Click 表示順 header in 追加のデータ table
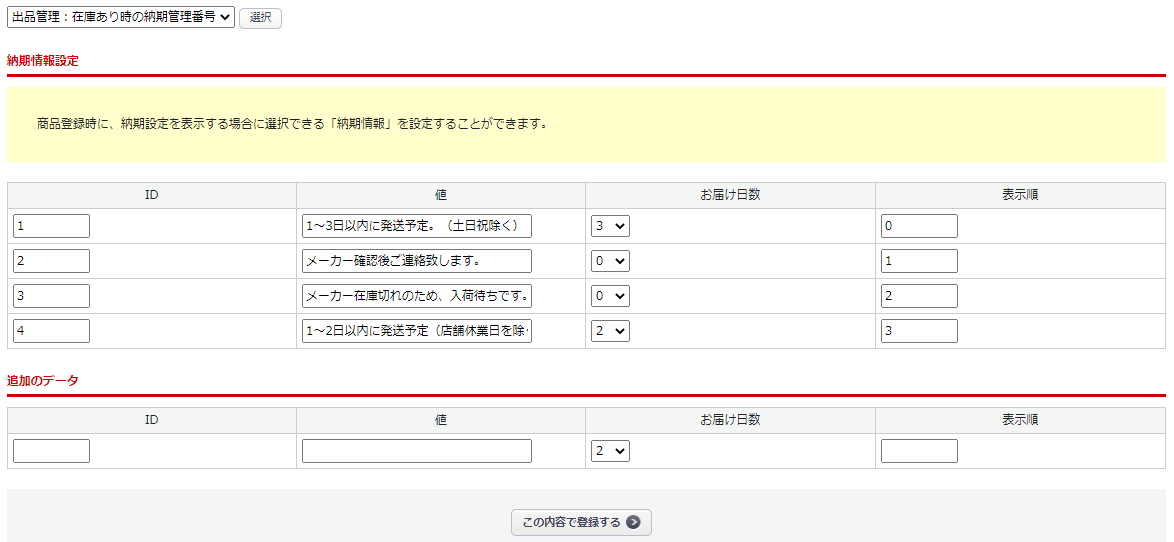 1021,420
